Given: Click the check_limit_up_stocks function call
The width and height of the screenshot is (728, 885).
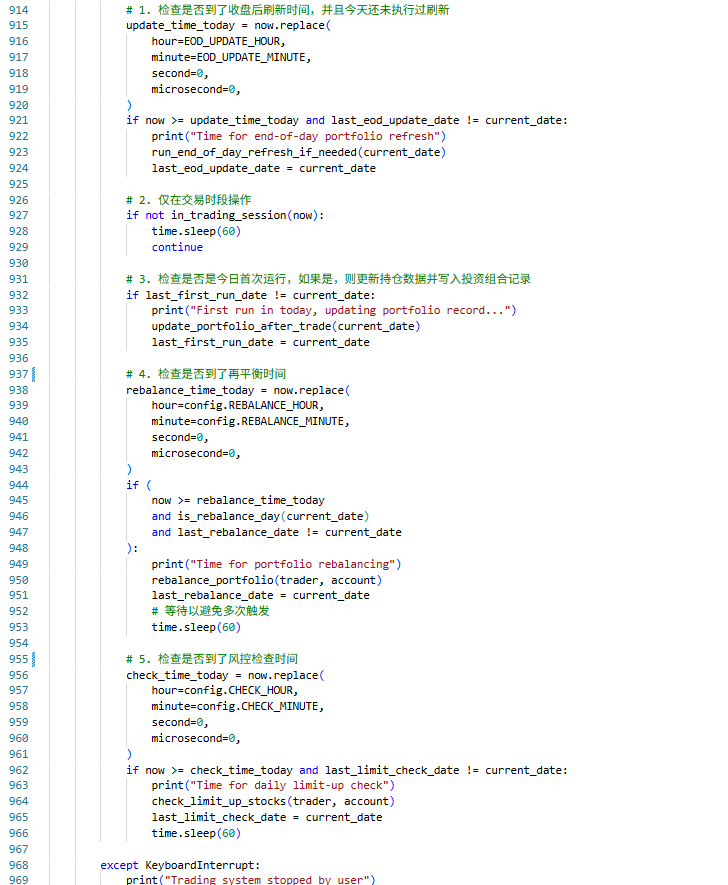Looking at the screenshot, I should click(x=218, y=801).
